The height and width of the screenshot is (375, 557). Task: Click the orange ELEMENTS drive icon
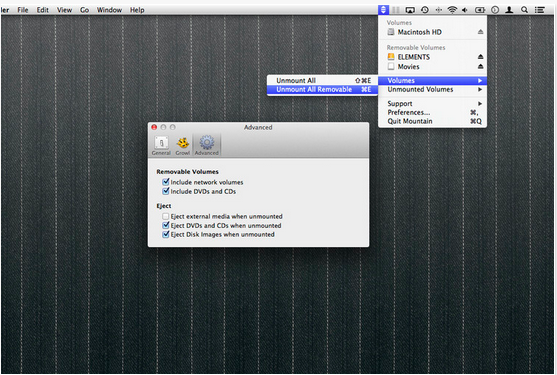click(x=391, y=57)
